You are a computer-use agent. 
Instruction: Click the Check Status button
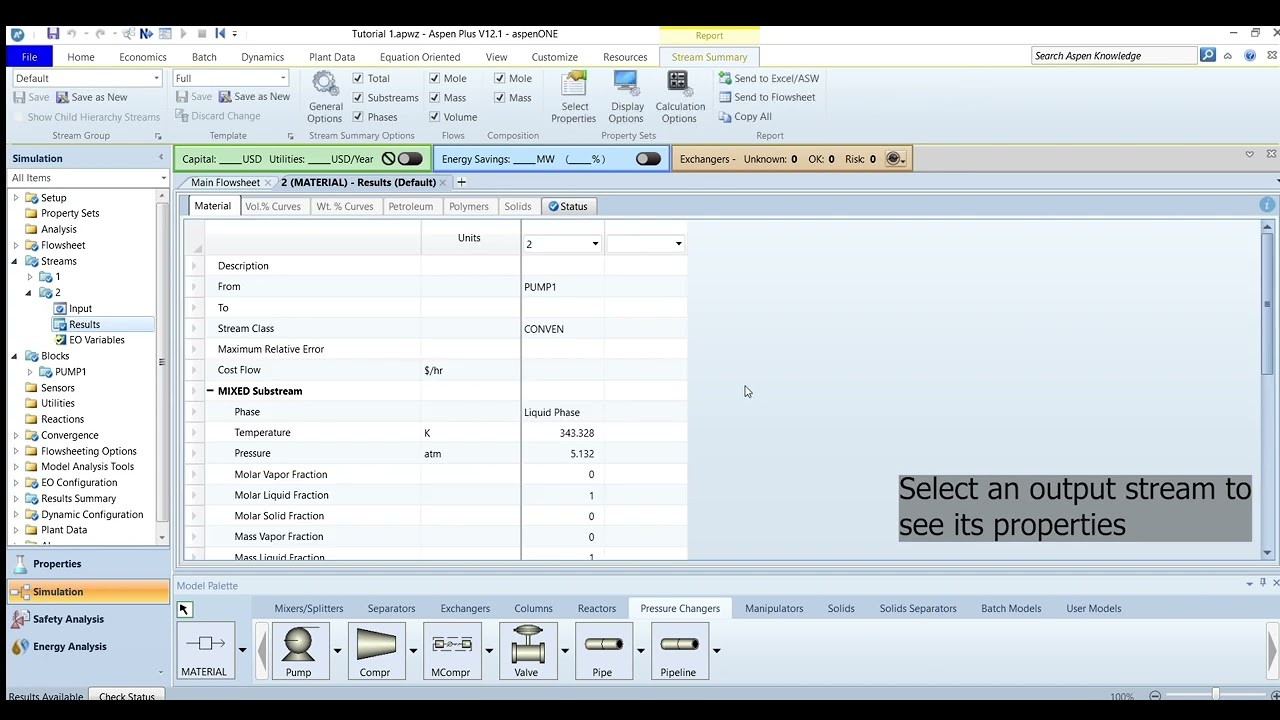[x=127, y=697]
